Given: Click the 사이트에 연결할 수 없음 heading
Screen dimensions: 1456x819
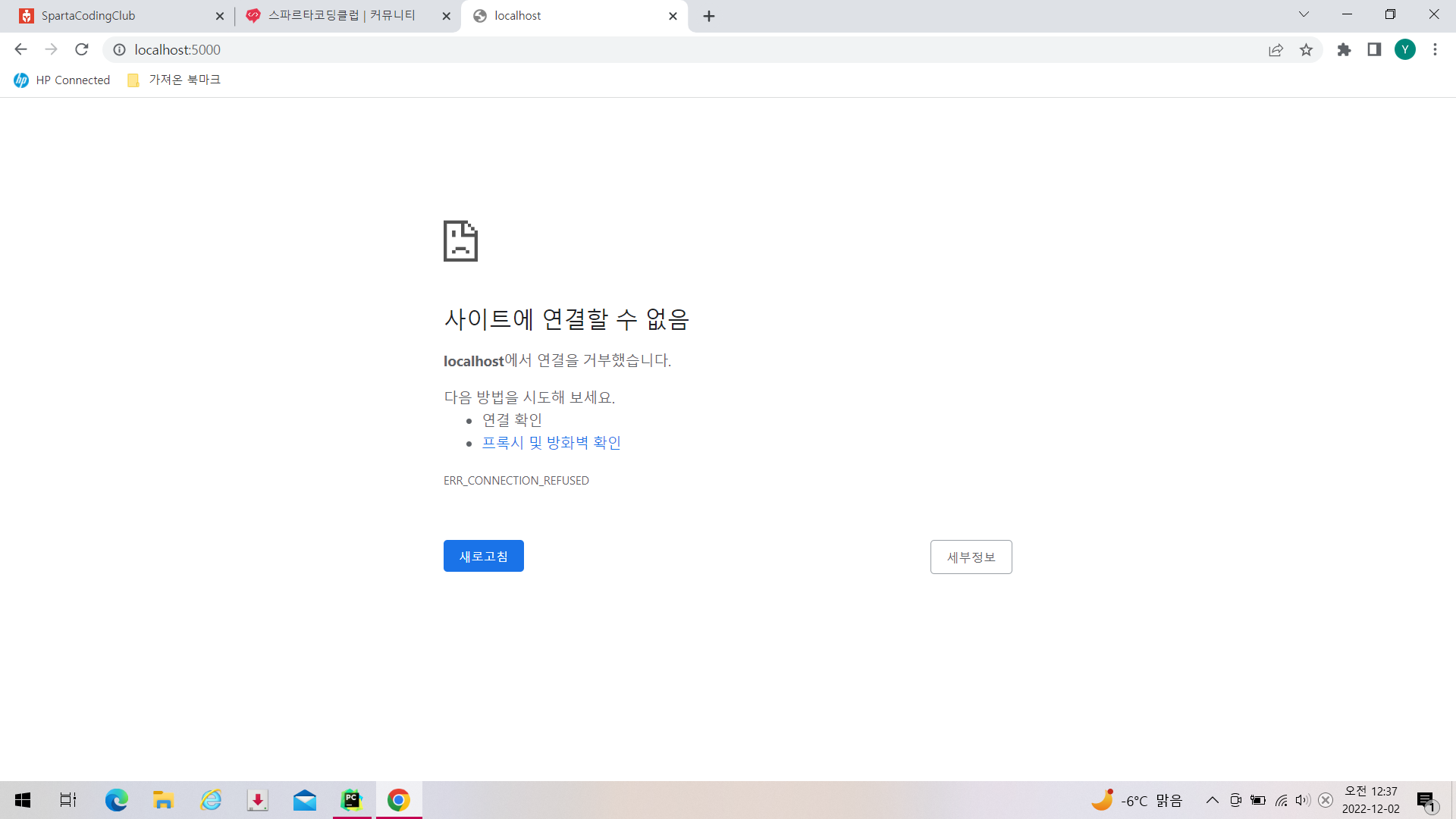Looking at the screenshot, I should point(566,318).
